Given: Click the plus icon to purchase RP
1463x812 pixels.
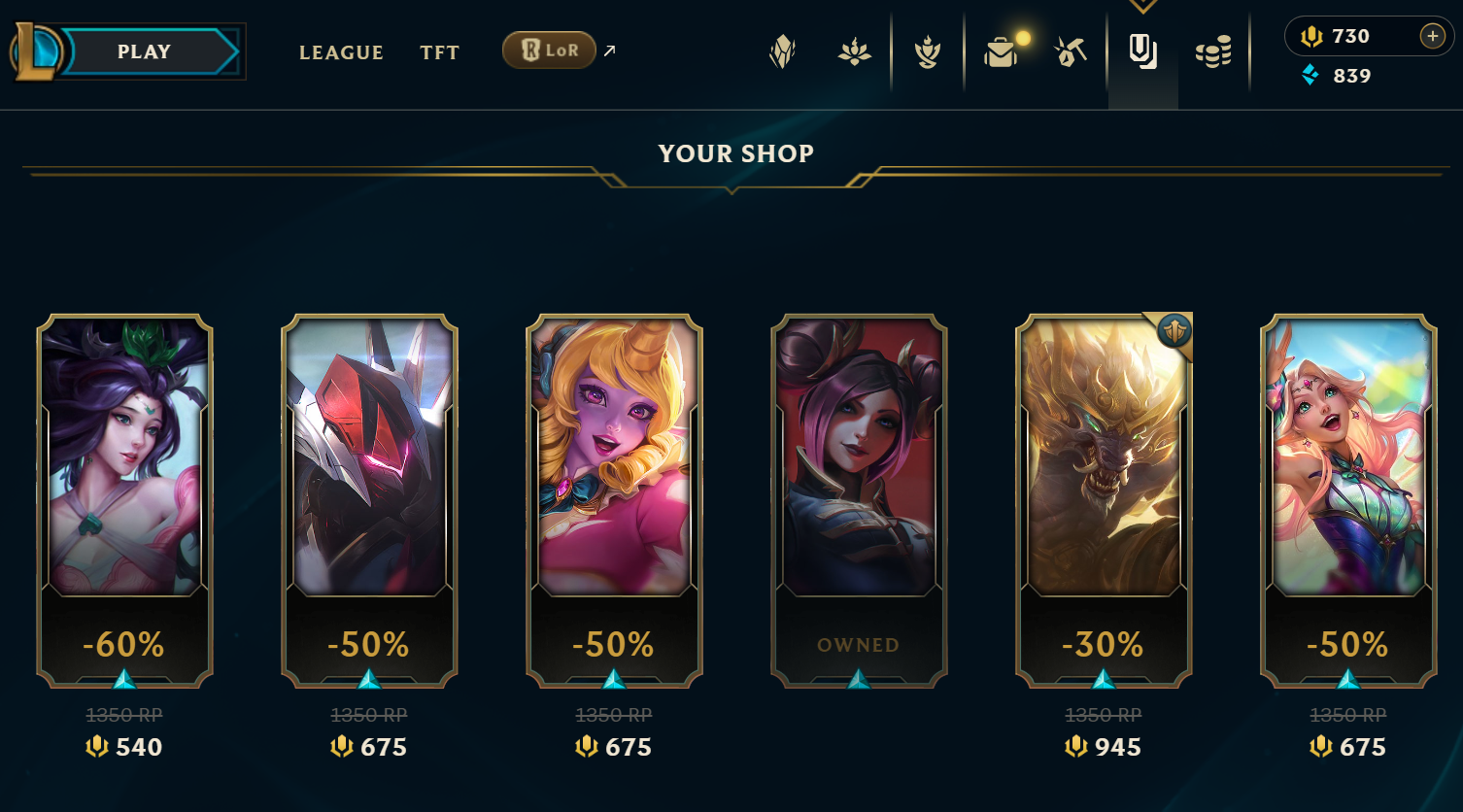Looking at the screenshot, I should tap(1432, 36).
